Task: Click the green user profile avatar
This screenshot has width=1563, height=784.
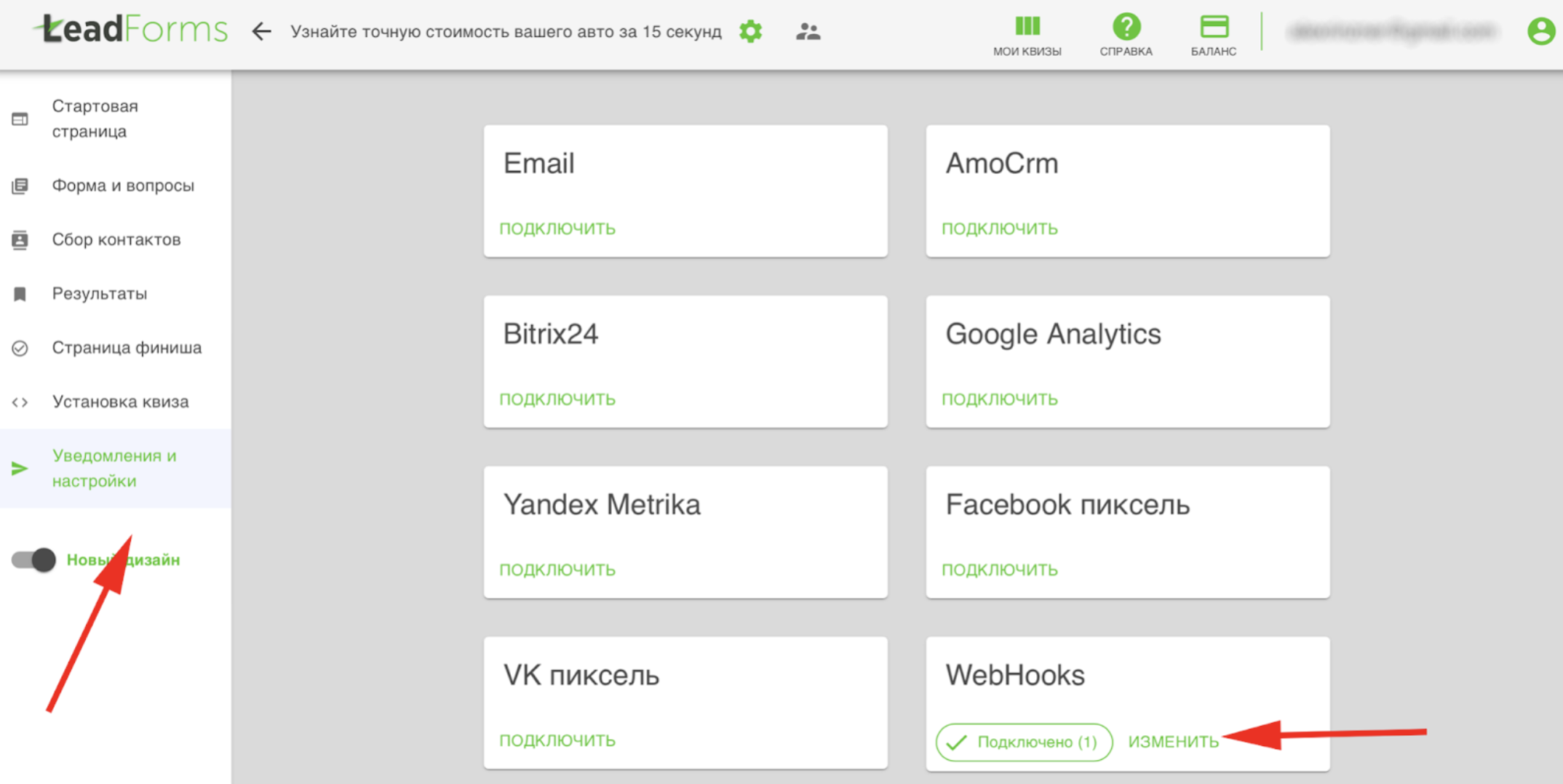Action: 1540,32
